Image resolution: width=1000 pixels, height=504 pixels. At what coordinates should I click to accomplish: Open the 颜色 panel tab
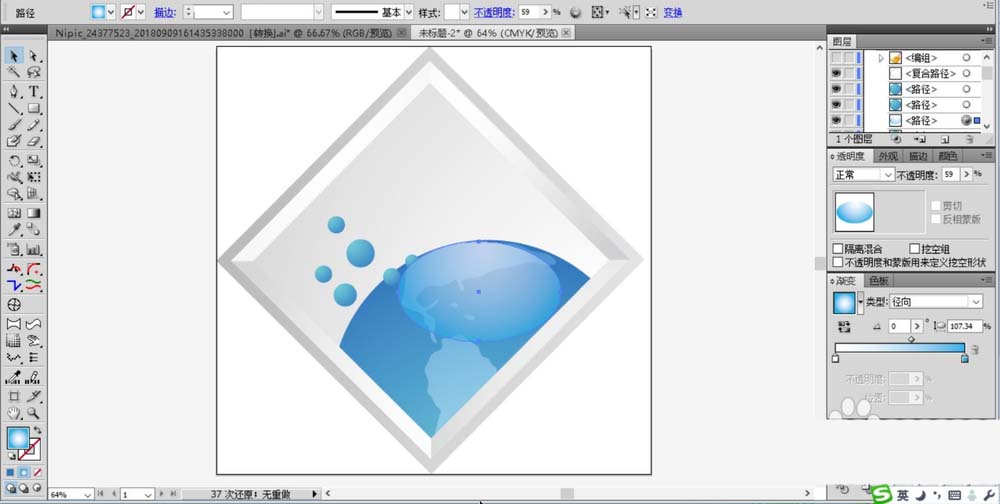948,156
